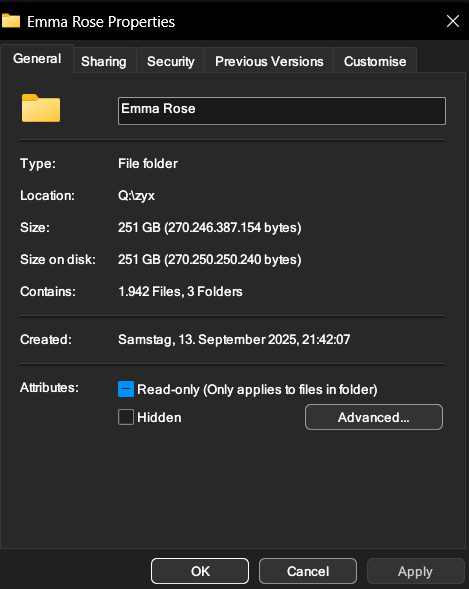
Task: Click the Apply button
Action: click(x=415, y=571)
